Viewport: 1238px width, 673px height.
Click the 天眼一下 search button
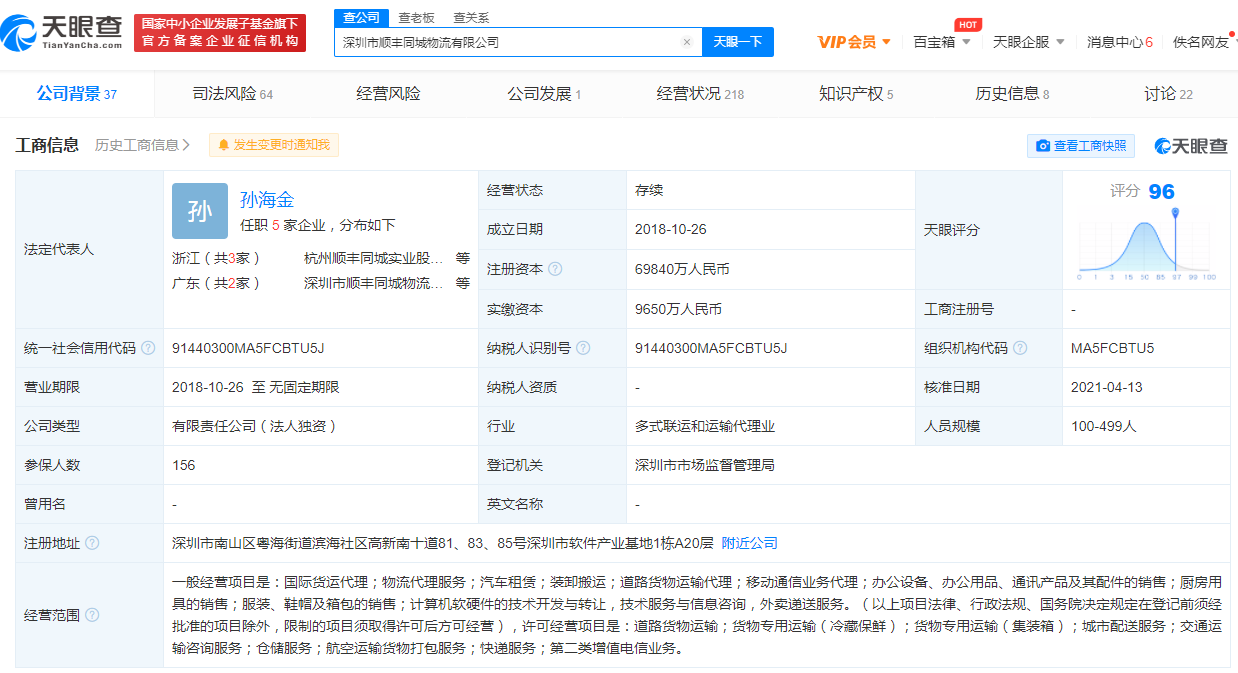tap(738, 42)
